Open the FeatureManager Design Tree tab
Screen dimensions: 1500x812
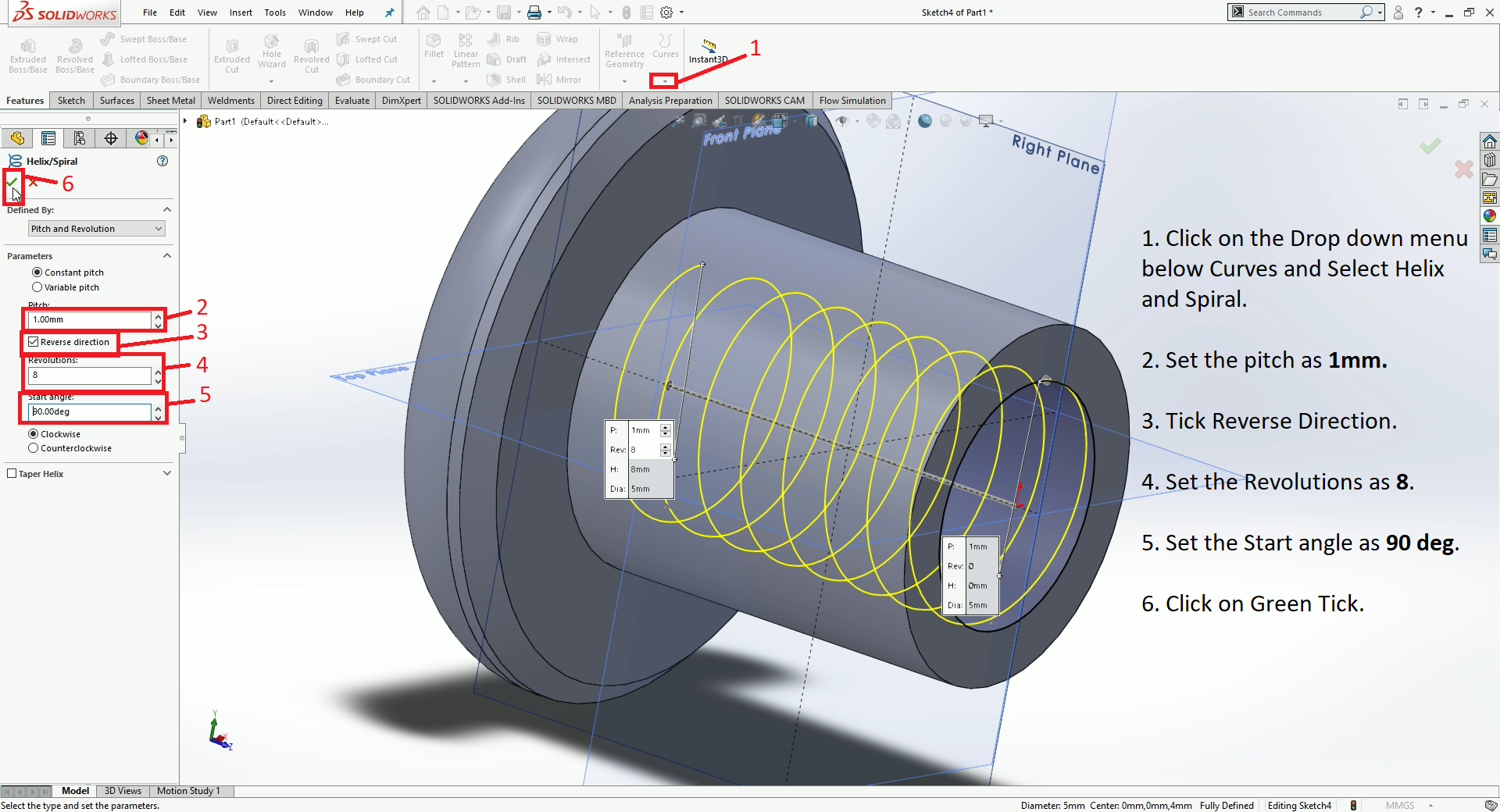17,139
